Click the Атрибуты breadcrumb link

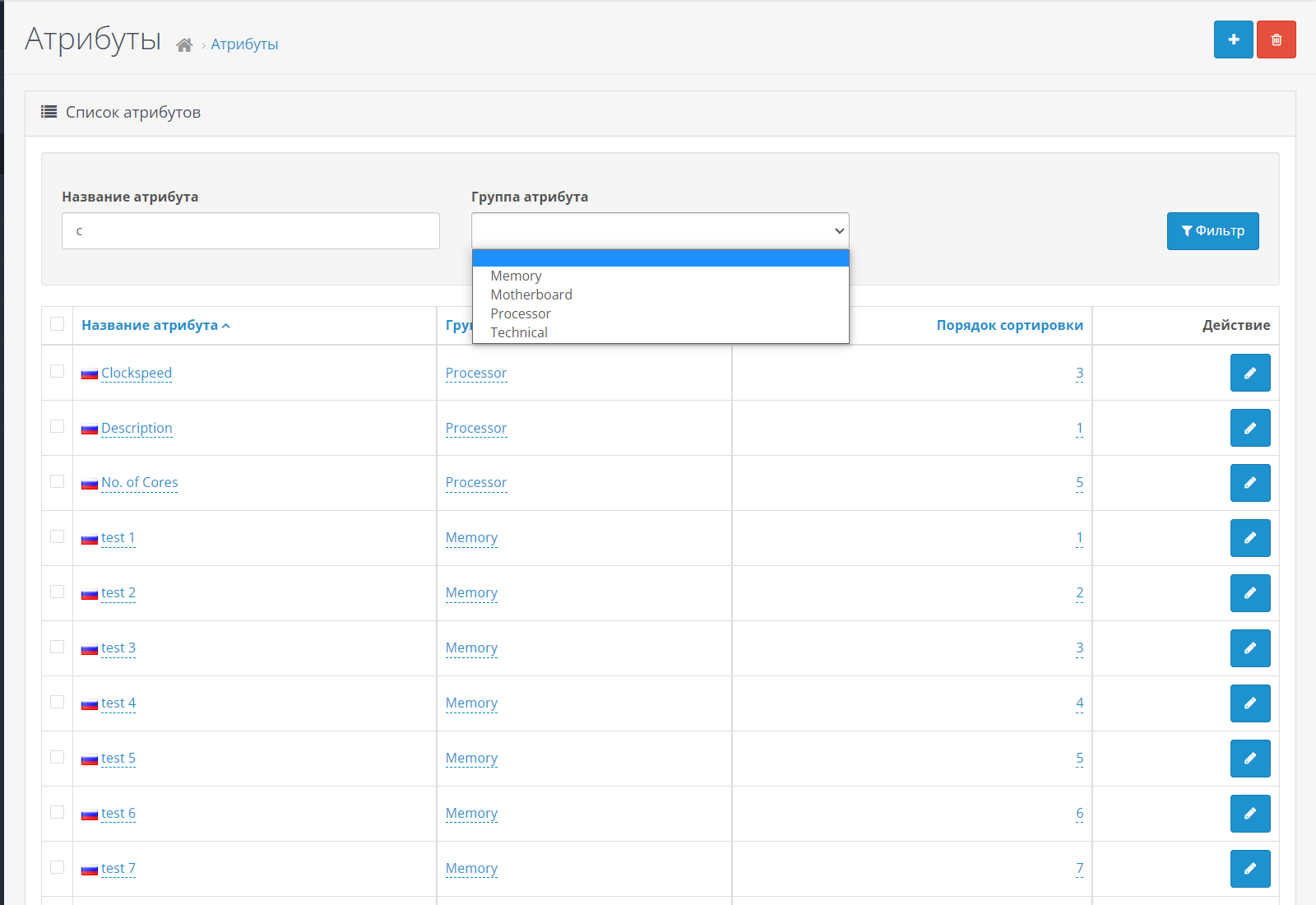[244, 44]
